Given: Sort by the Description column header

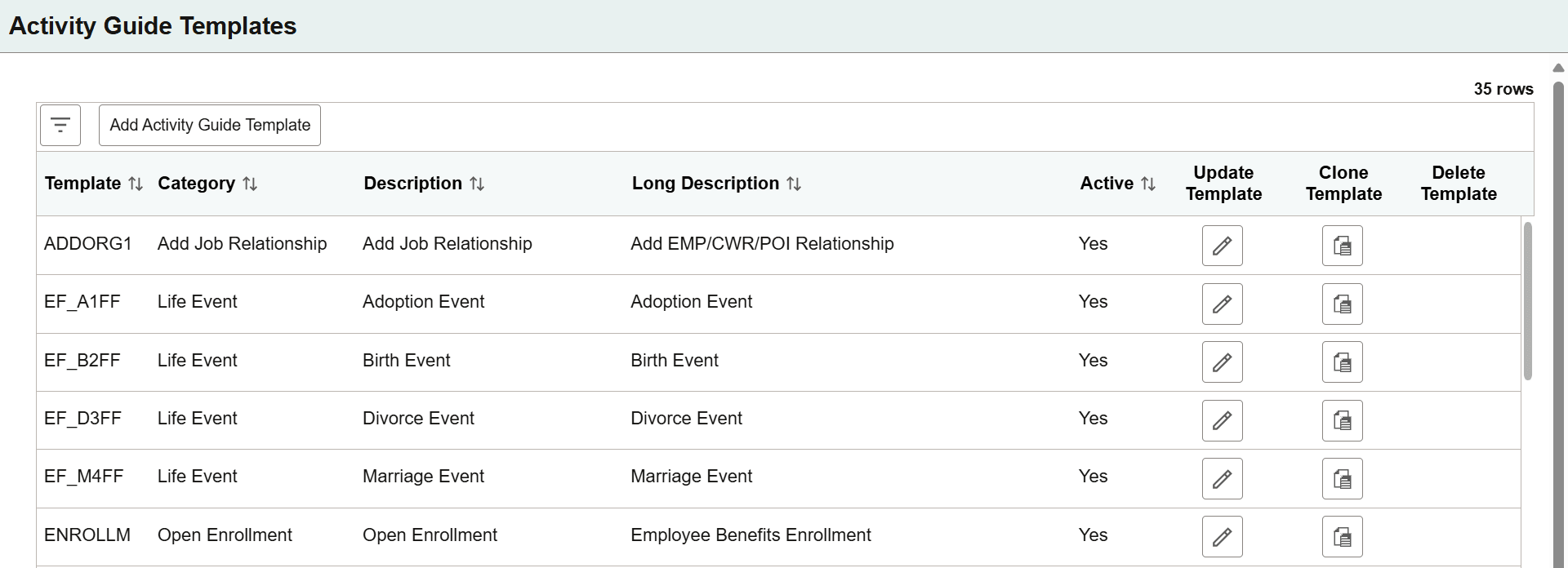Looking at the screenshot, I should coord(477,184).
